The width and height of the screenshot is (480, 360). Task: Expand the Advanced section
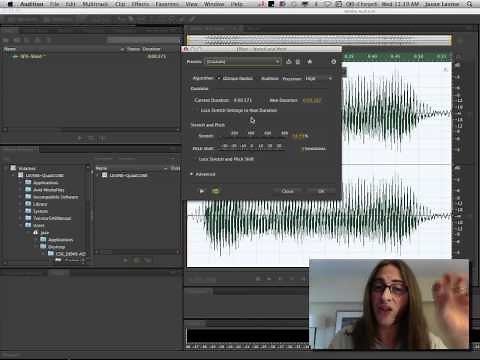pos(202,174)
